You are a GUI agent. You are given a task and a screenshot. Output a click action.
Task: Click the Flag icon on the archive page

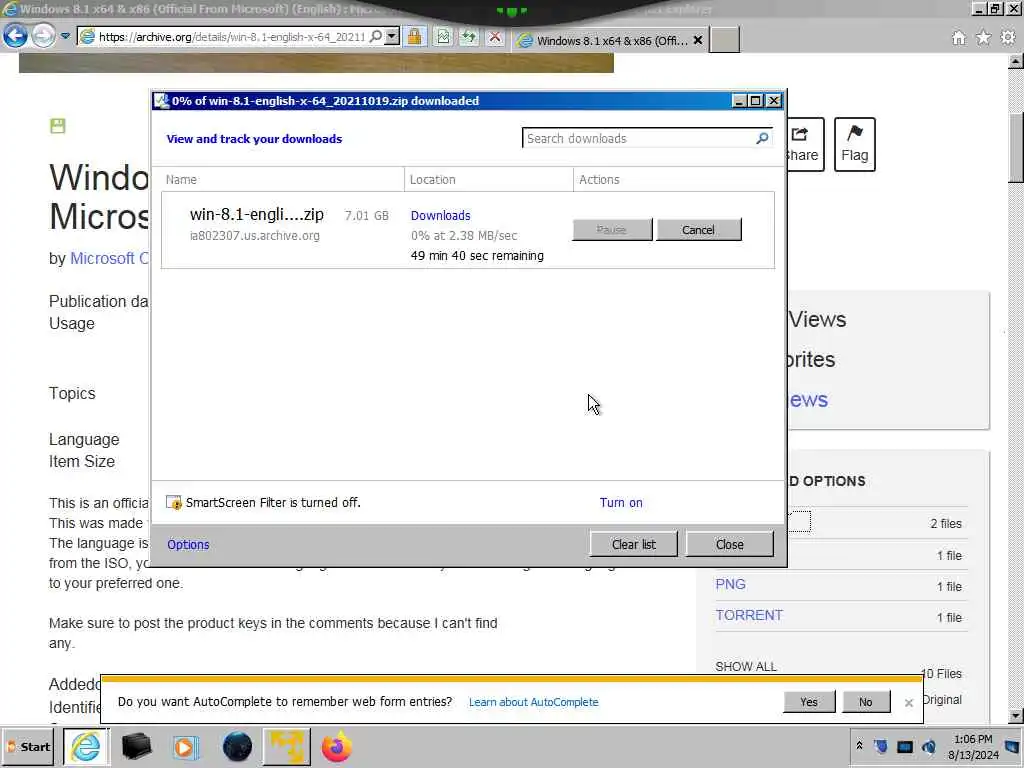854,144
